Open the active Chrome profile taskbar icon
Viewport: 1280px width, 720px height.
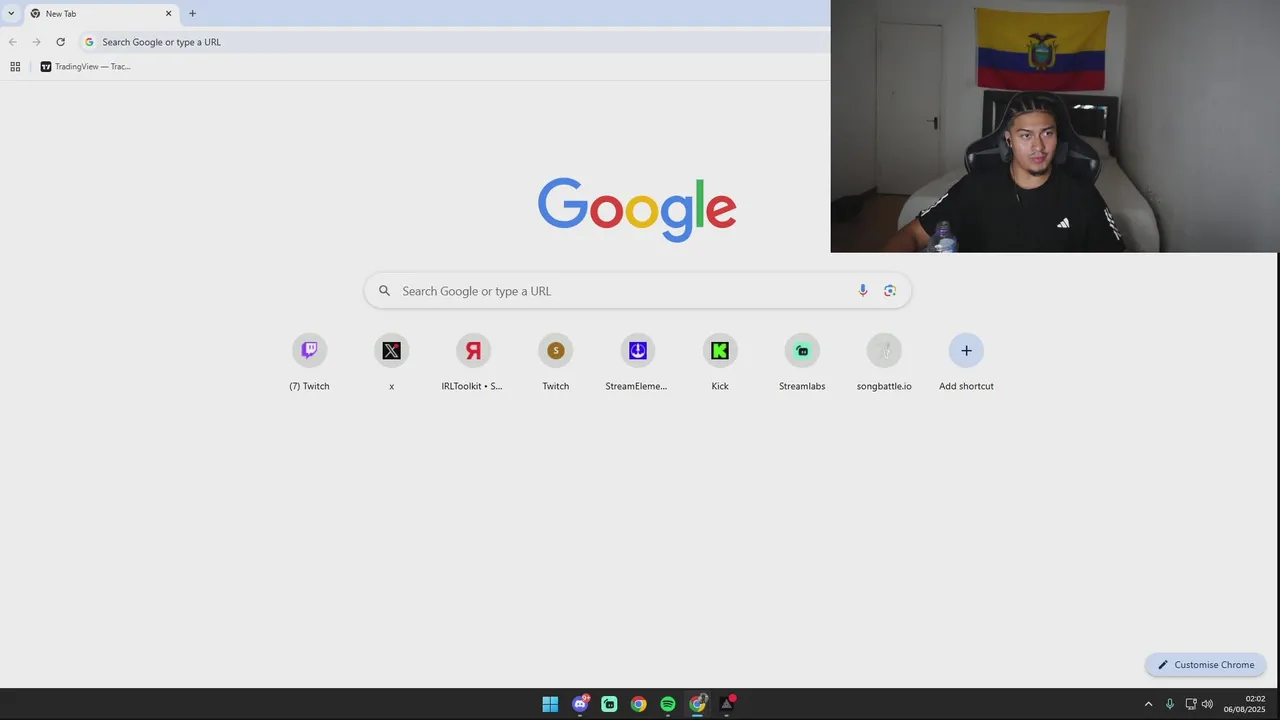[x=697, y=704]
